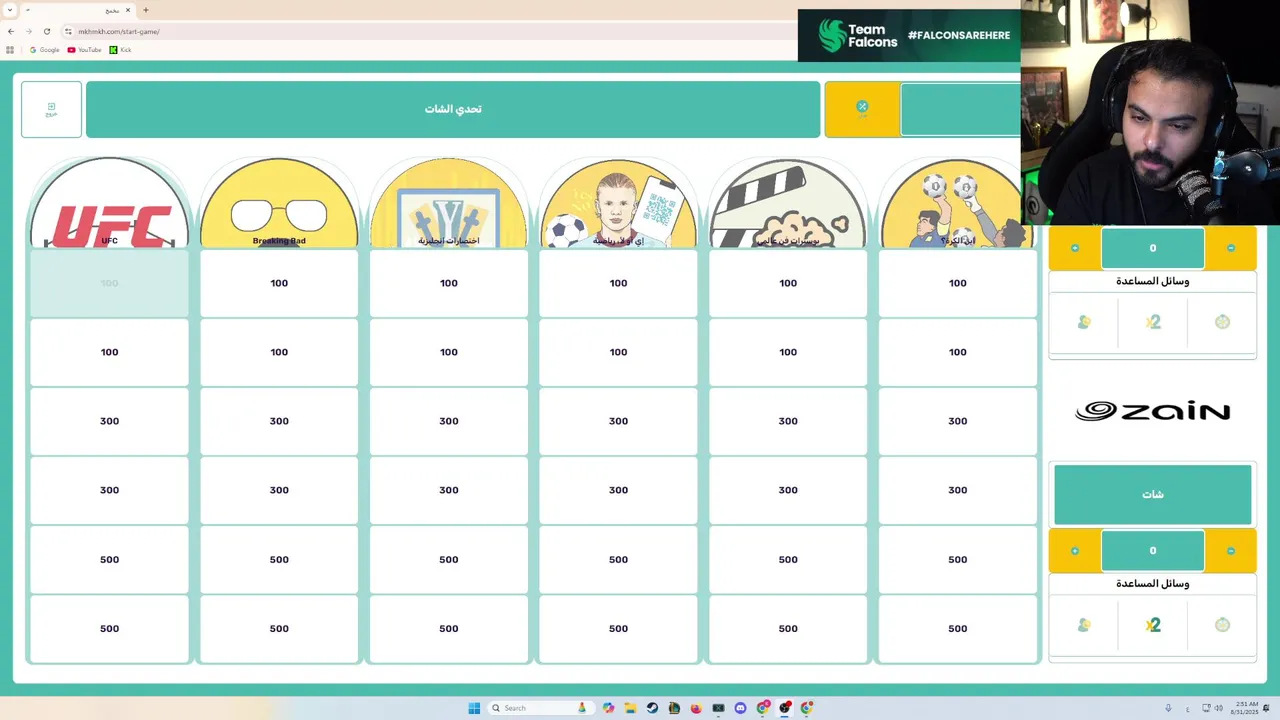The height and width of the screenshot is (720, 1280).
Task: Use the x2 double helper of شات team
Action: point(1153,625)
